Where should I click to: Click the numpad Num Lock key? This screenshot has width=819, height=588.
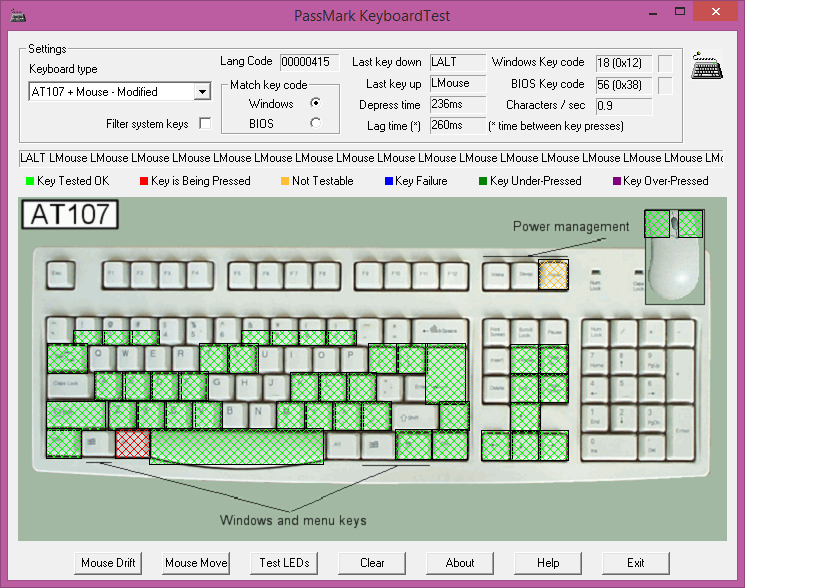click(595, 332)
